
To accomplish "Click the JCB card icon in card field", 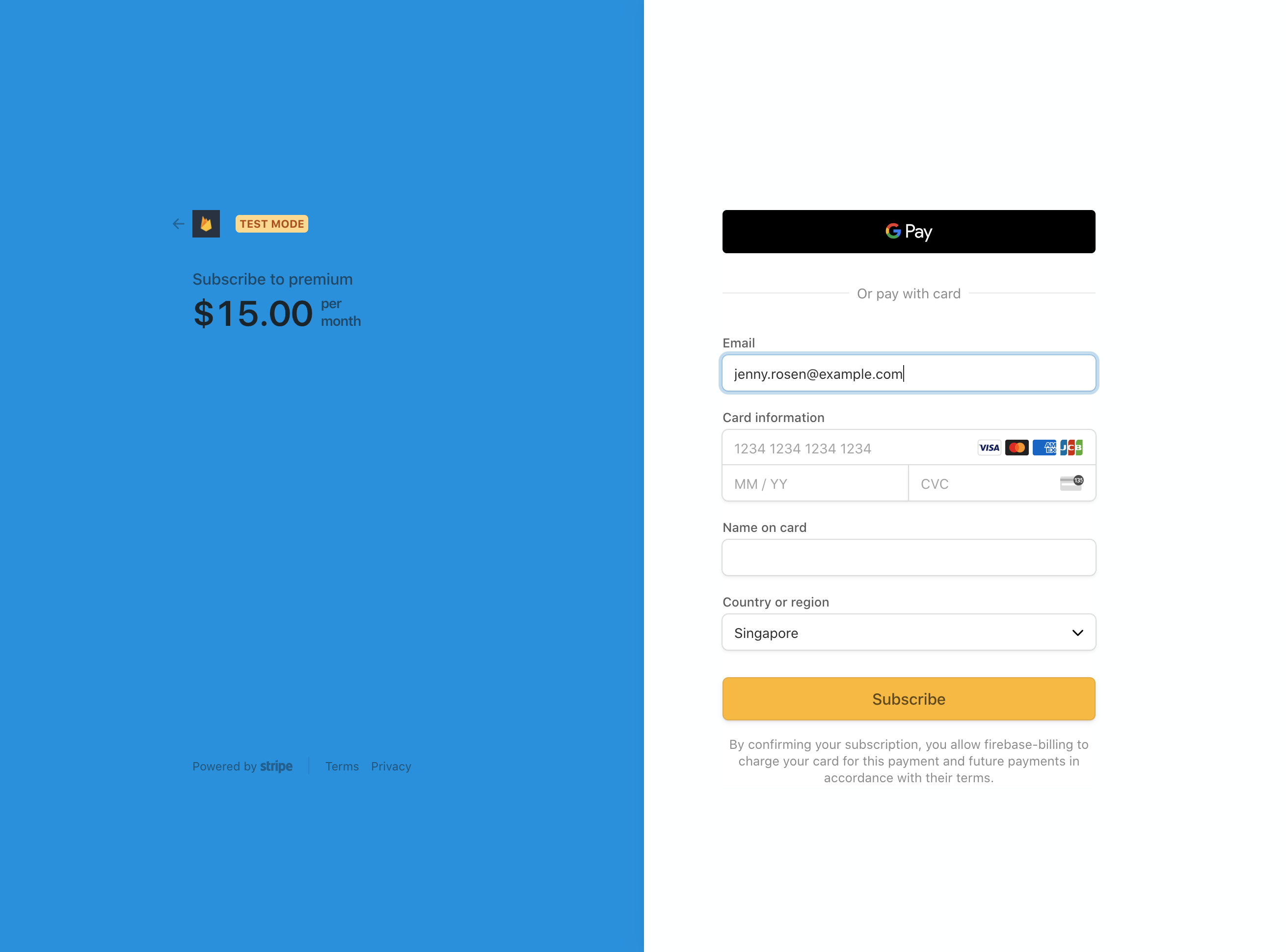I will pyautogui.click(x=1072, y=447).
